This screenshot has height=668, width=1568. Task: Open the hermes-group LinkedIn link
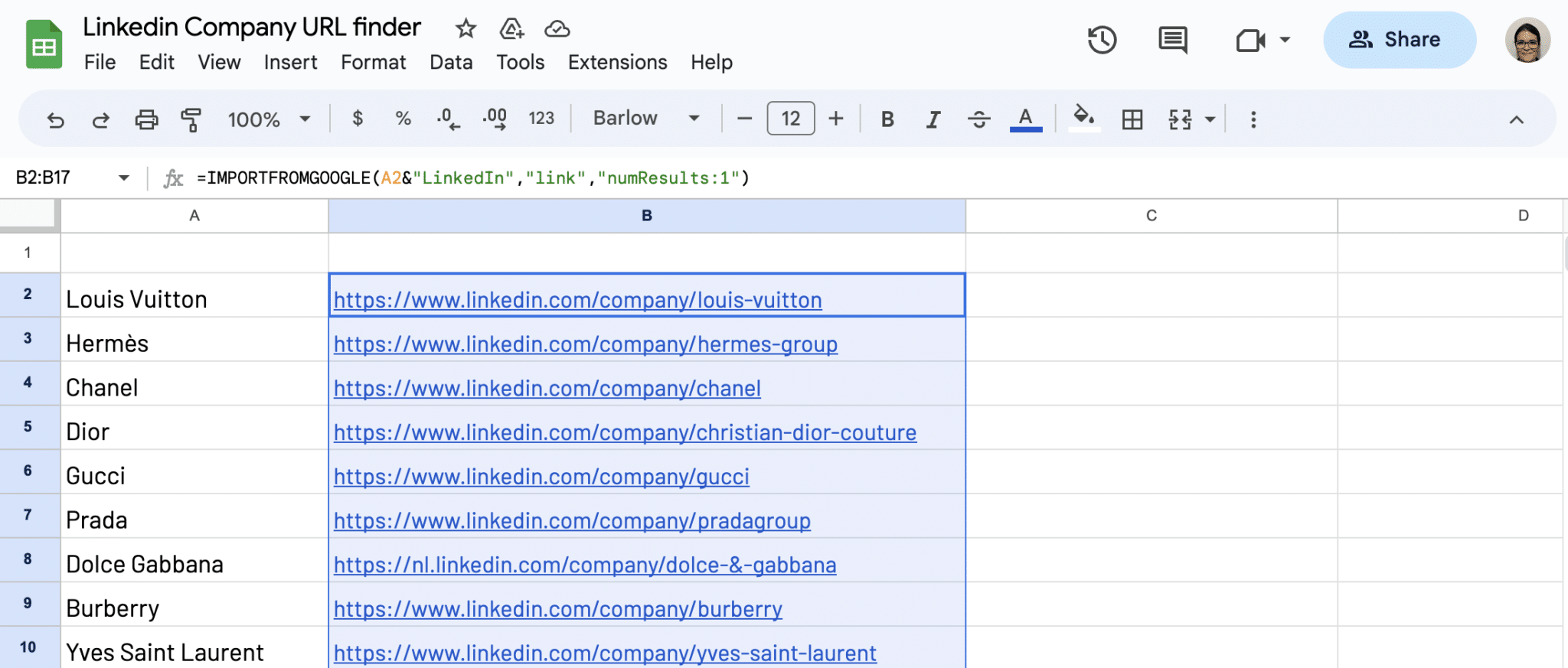[586, 344]
